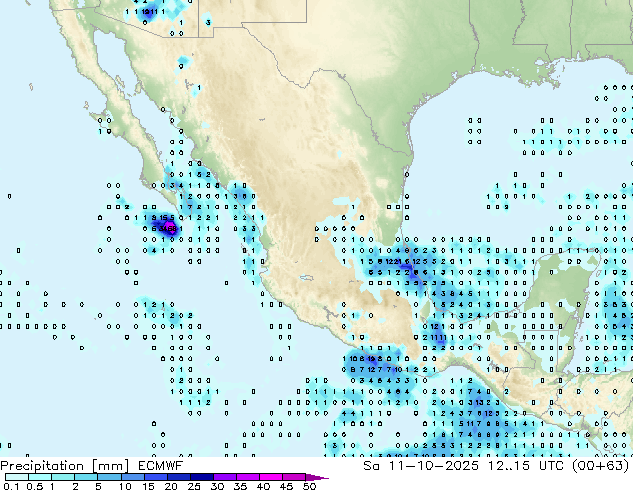The width and height of the screenshot is (634, 490).
Task: Click the 'Precipitation' title word
Action: point(42,466)
